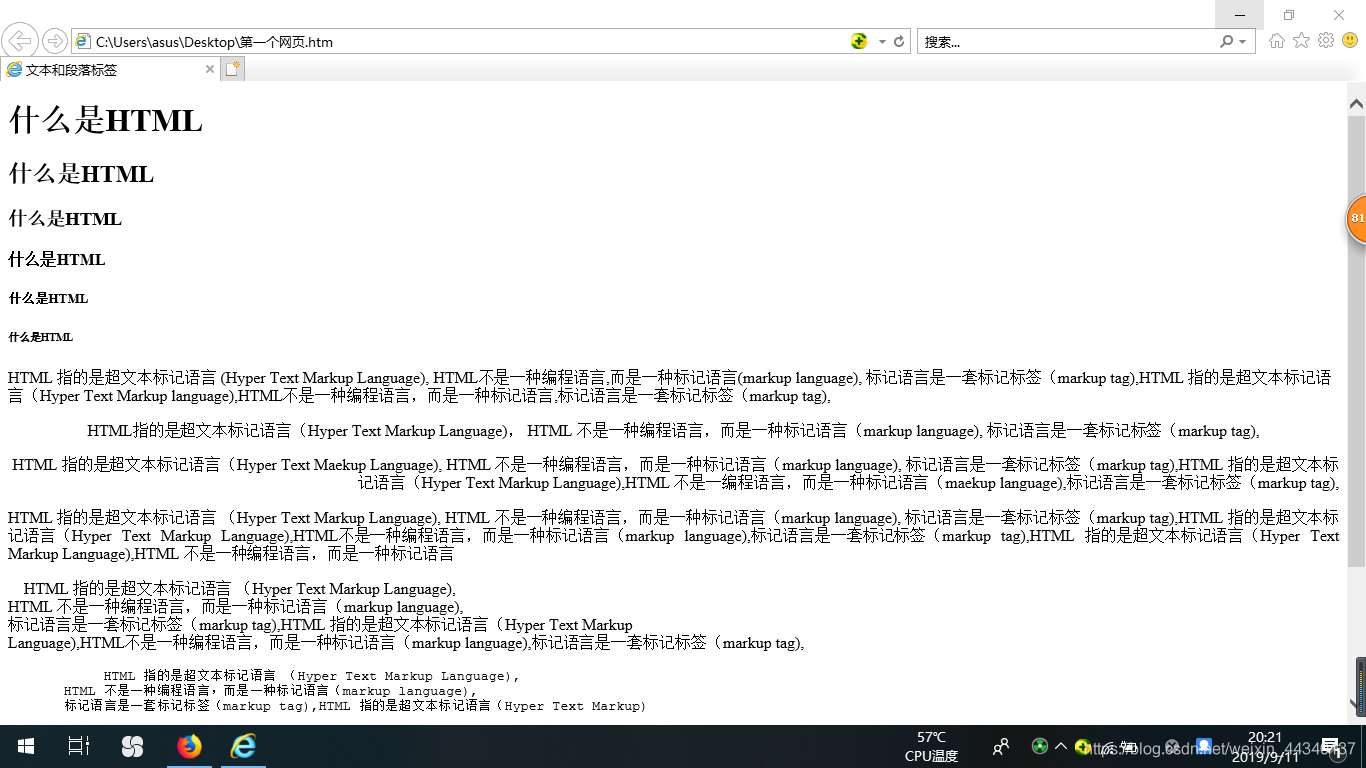The image size is (1366, 768).
Task: Select the 文本和段落标签 tab
Action: pos(110,69)
